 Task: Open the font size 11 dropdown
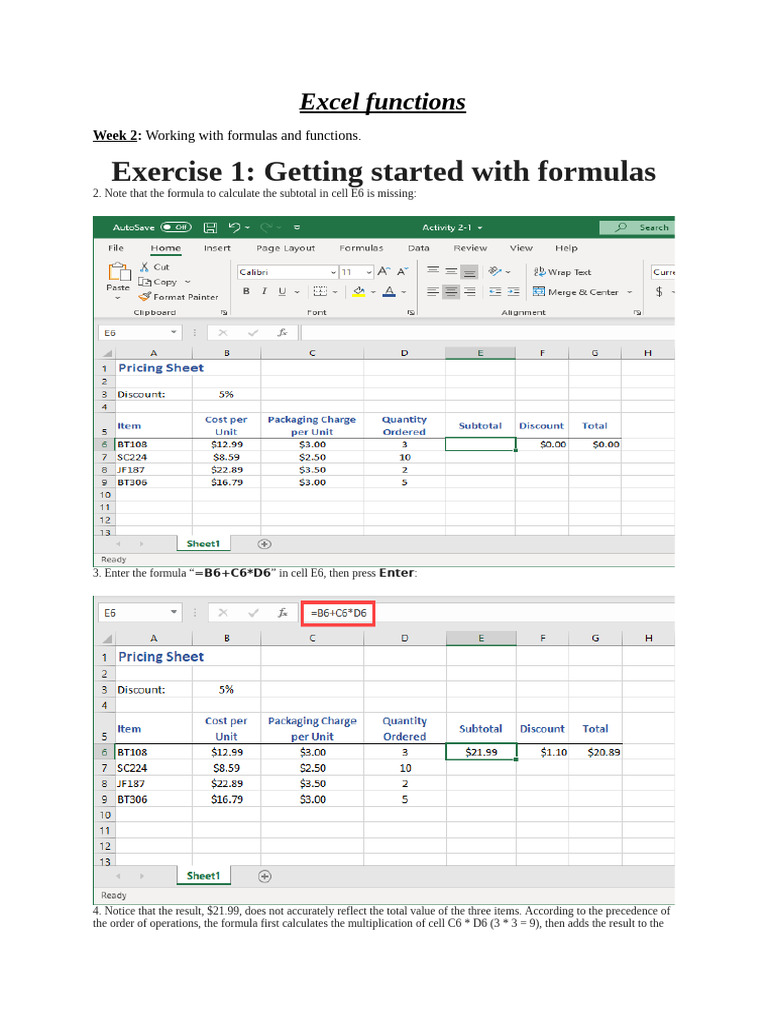[369, 272]
